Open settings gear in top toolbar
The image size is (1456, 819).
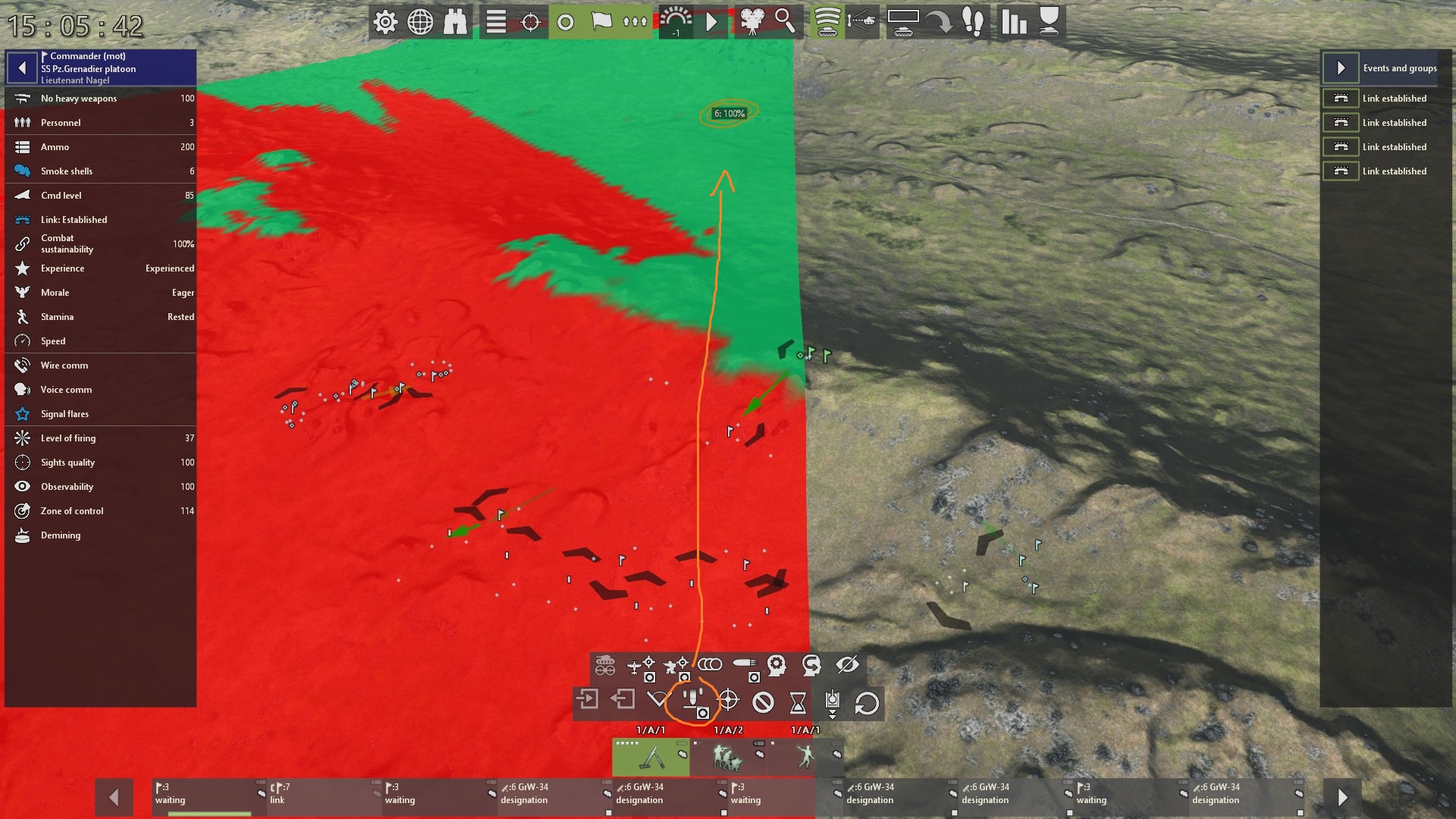point(385,22)
